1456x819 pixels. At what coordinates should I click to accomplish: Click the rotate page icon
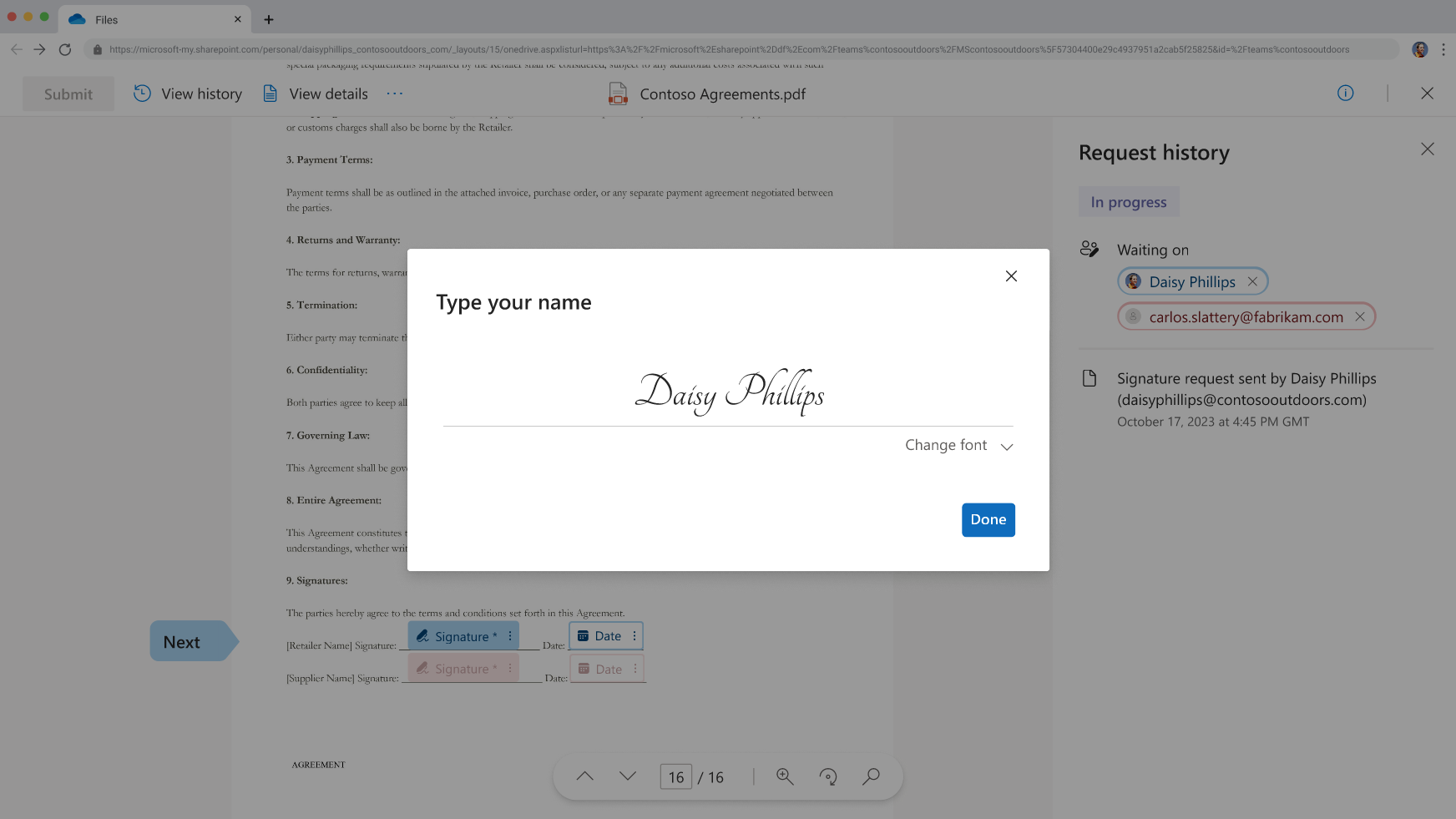click(828, 776)
